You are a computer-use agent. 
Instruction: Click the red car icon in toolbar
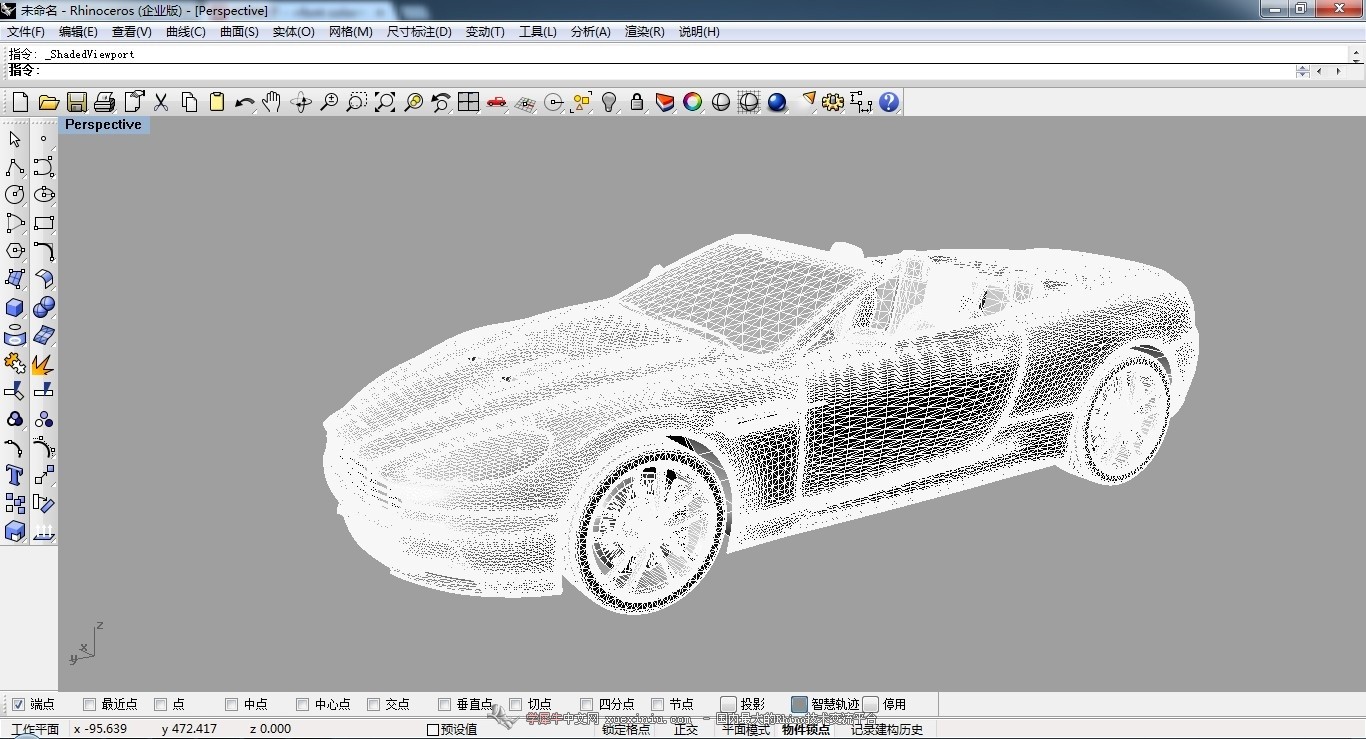(496, 102)
